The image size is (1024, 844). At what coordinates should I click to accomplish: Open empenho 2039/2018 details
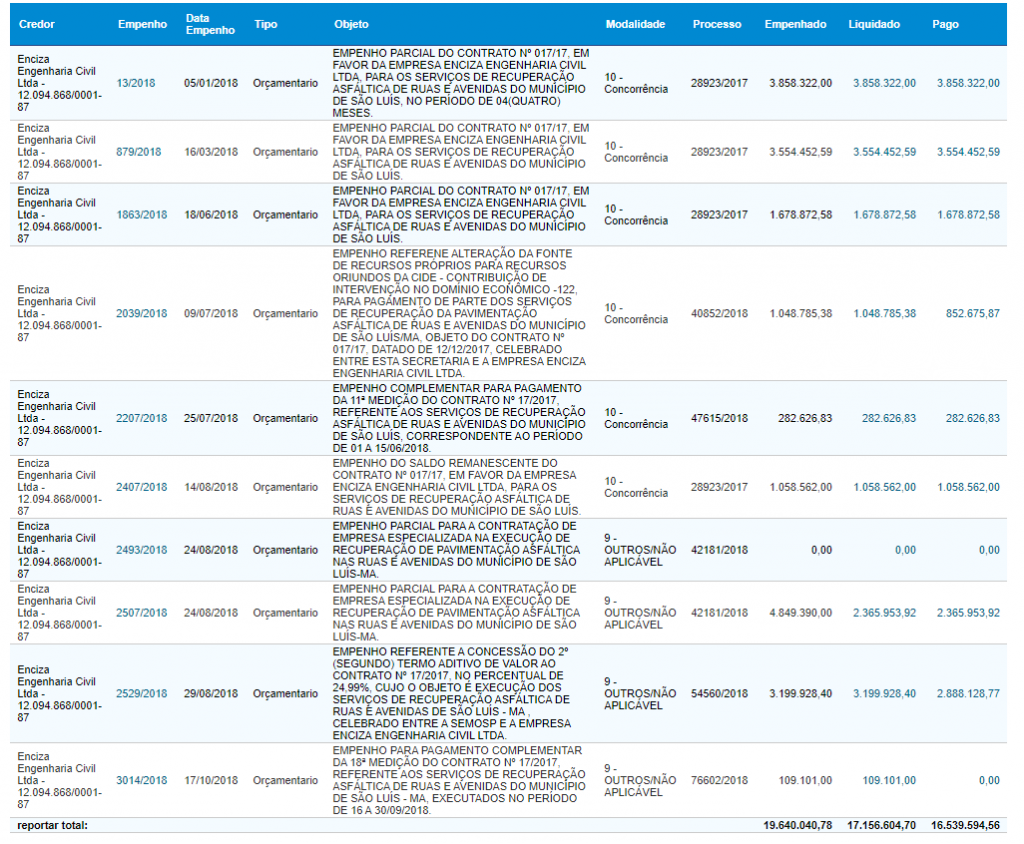tap(141, 313)
